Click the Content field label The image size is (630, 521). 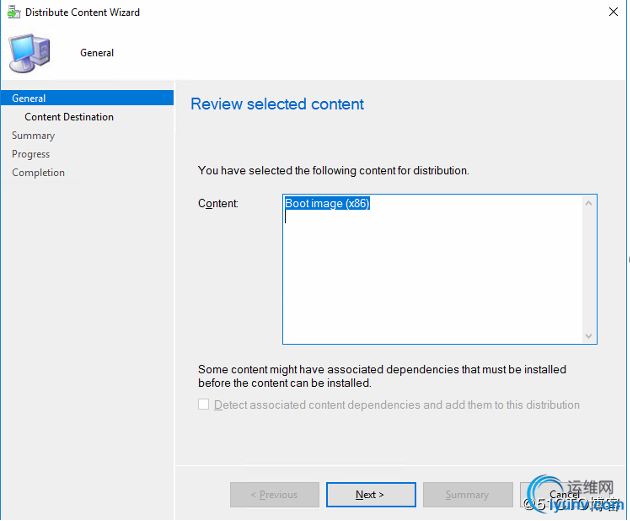pyautogui.click(x=218, y=203)
